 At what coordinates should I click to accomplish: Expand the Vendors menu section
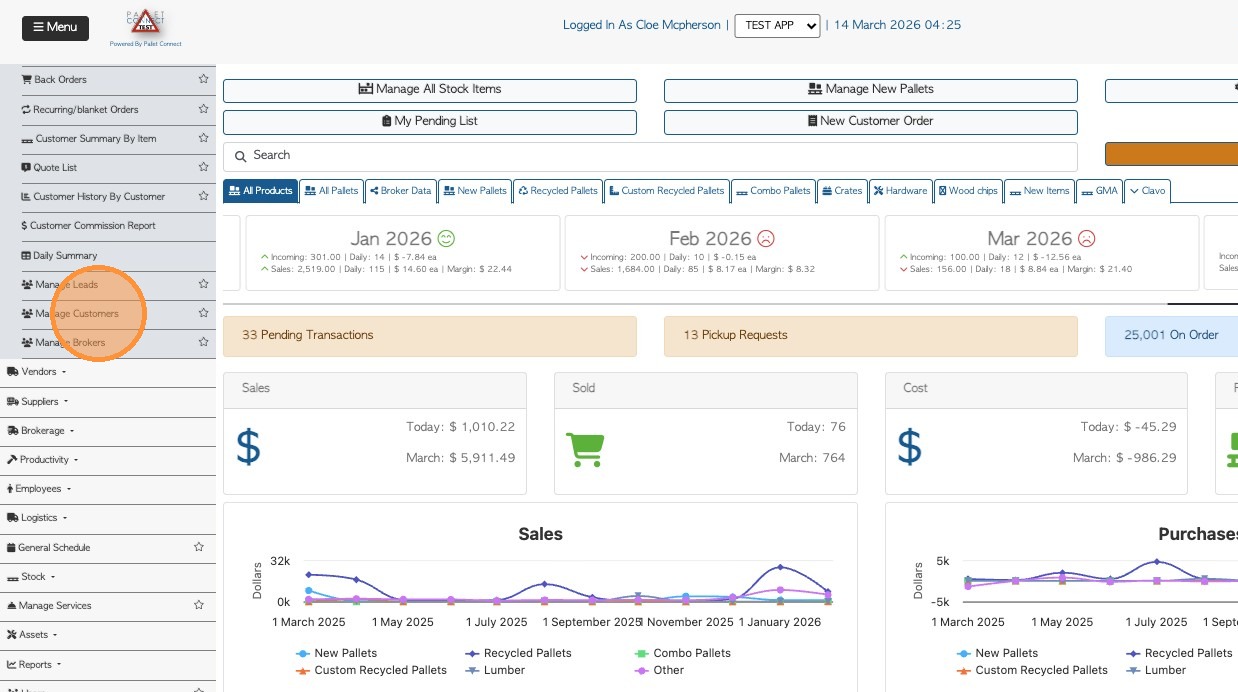[x=37, y=372]
